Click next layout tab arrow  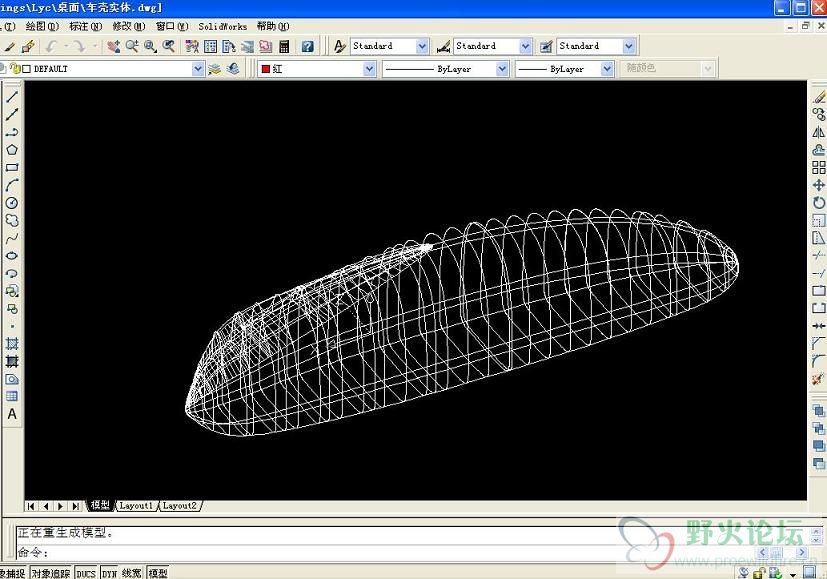[61, 506]
